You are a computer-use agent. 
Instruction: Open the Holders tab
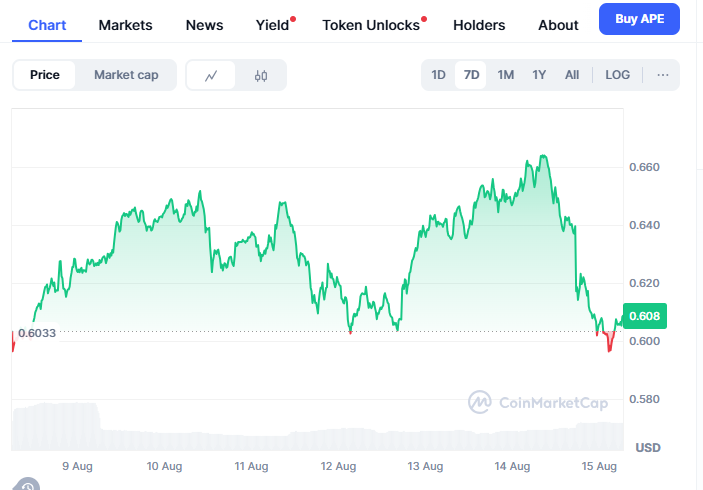[479, 25]
